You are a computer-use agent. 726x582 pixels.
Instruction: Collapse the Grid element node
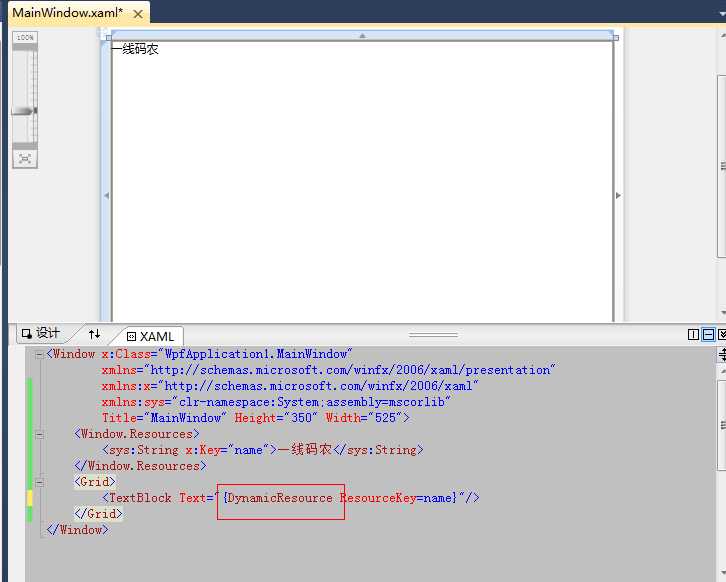[x=39, y=483]
